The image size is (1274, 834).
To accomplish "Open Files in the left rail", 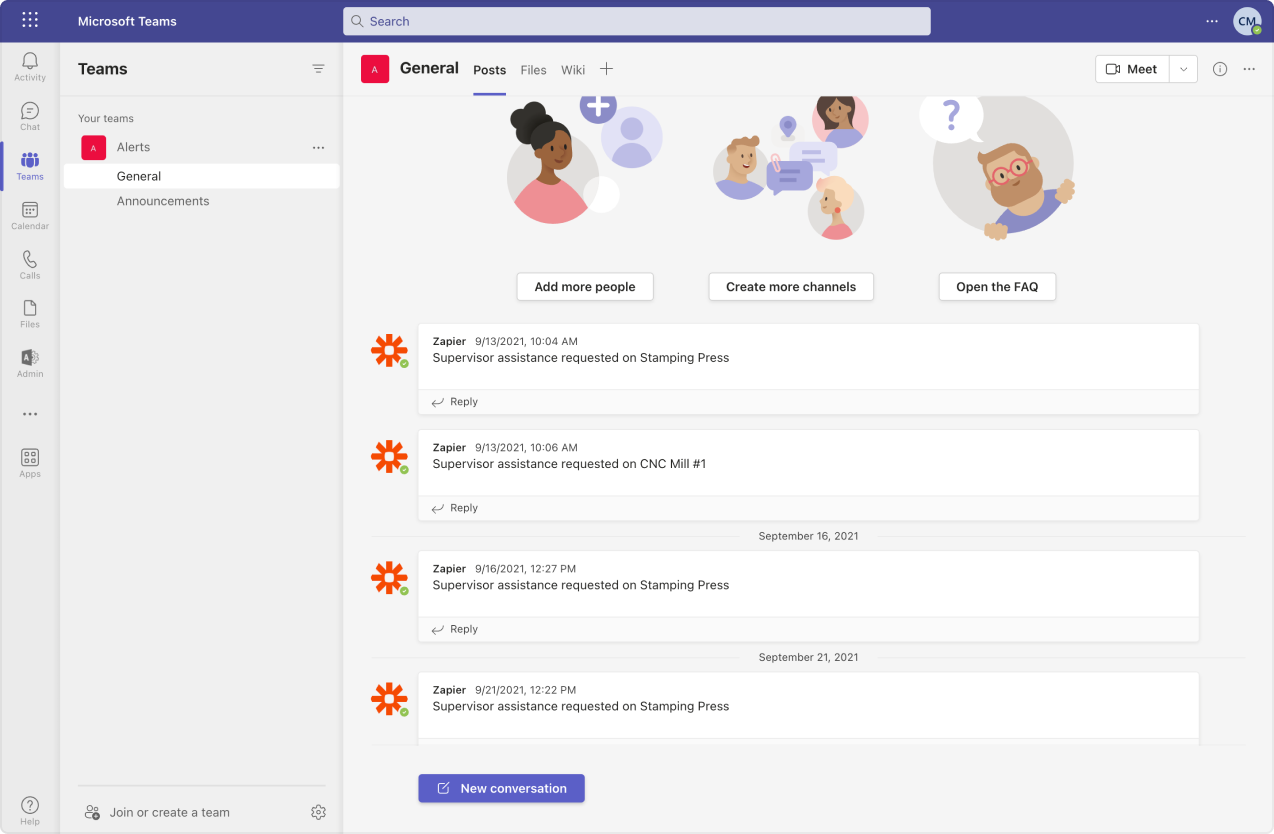I will point(30,314).
